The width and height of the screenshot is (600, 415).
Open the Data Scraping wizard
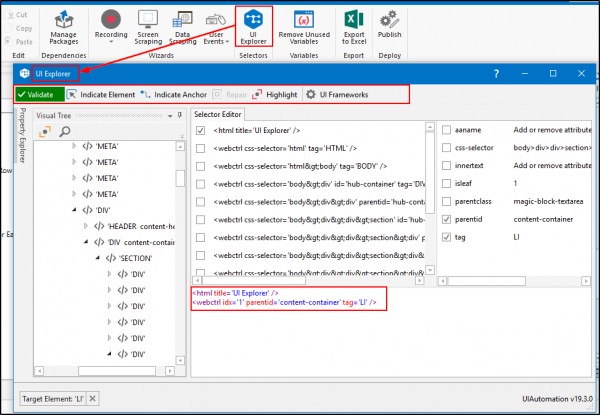[x=183, y=28]
